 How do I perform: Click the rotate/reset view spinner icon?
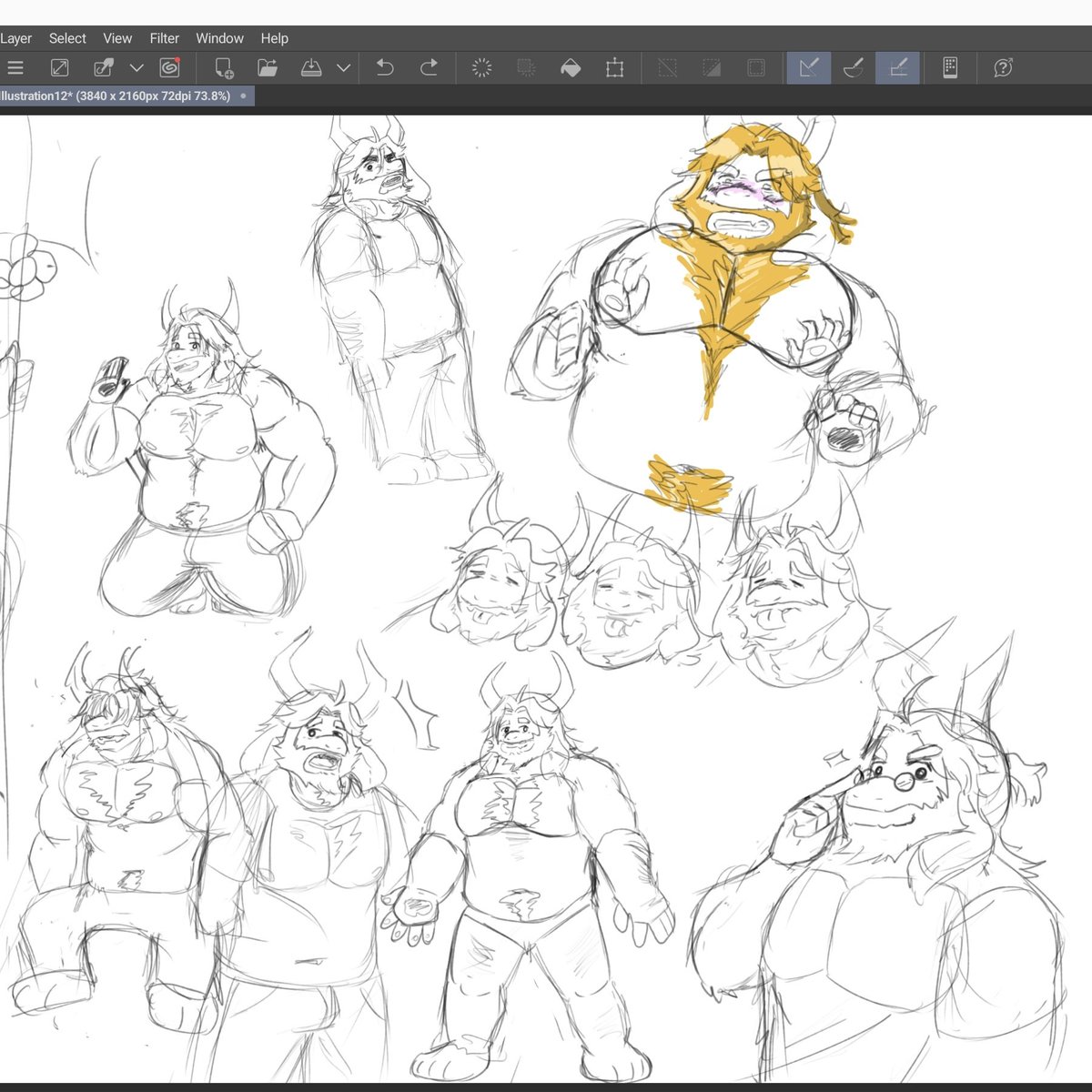click(481, 67)
